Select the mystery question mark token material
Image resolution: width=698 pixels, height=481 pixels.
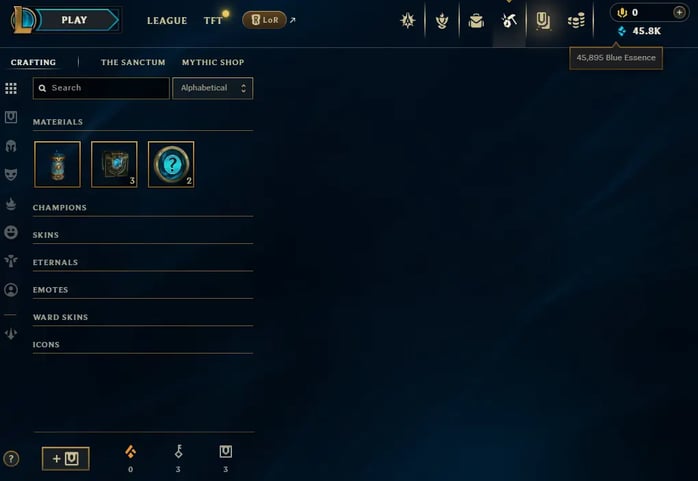coord(171,164)
